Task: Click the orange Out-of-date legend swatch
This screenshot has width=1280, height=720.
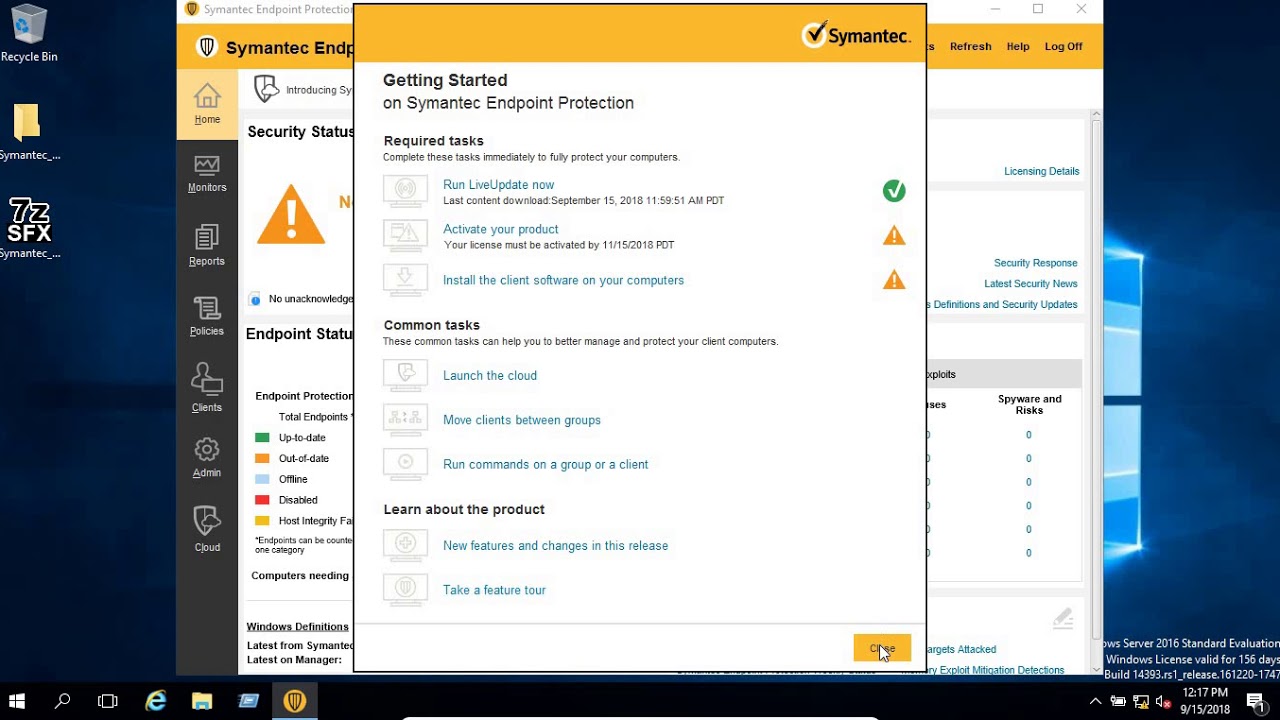Action: pos(262,459)
